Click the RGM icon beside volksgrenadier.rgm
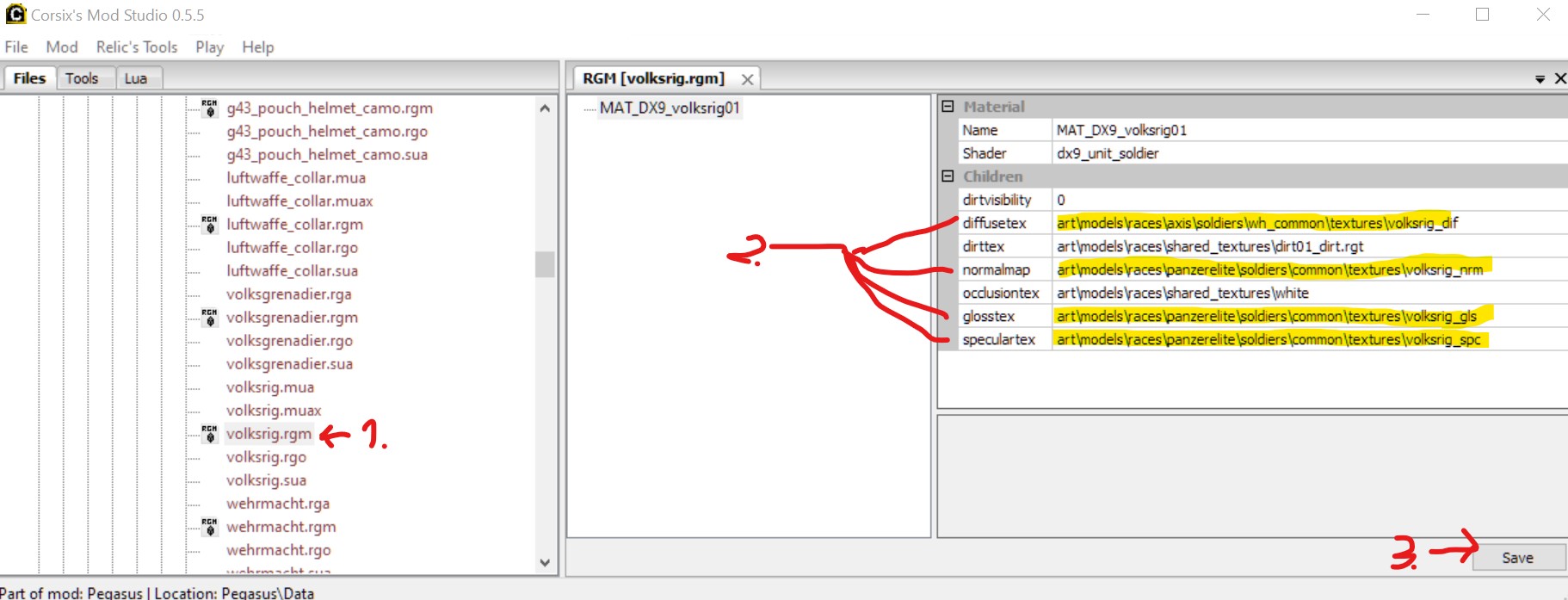1568x600 pixels. coord(209,317)
